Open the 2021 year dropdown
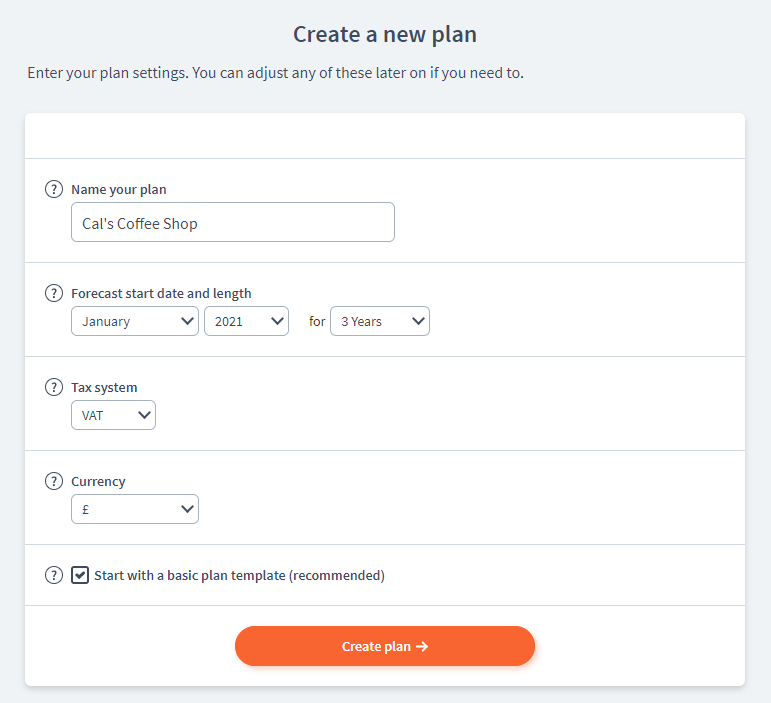 coord(246,322)
